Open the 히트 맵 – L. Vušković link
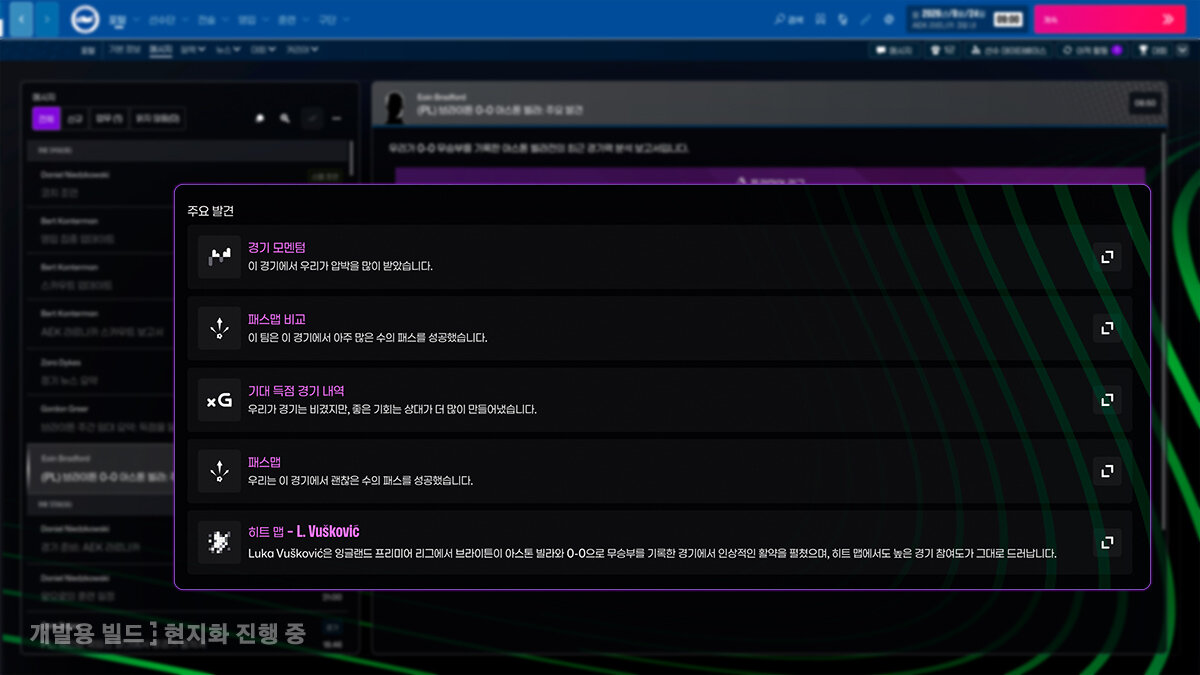Image resolution: width=1200 pixels, height=675 pixels. tap(303, 531)
